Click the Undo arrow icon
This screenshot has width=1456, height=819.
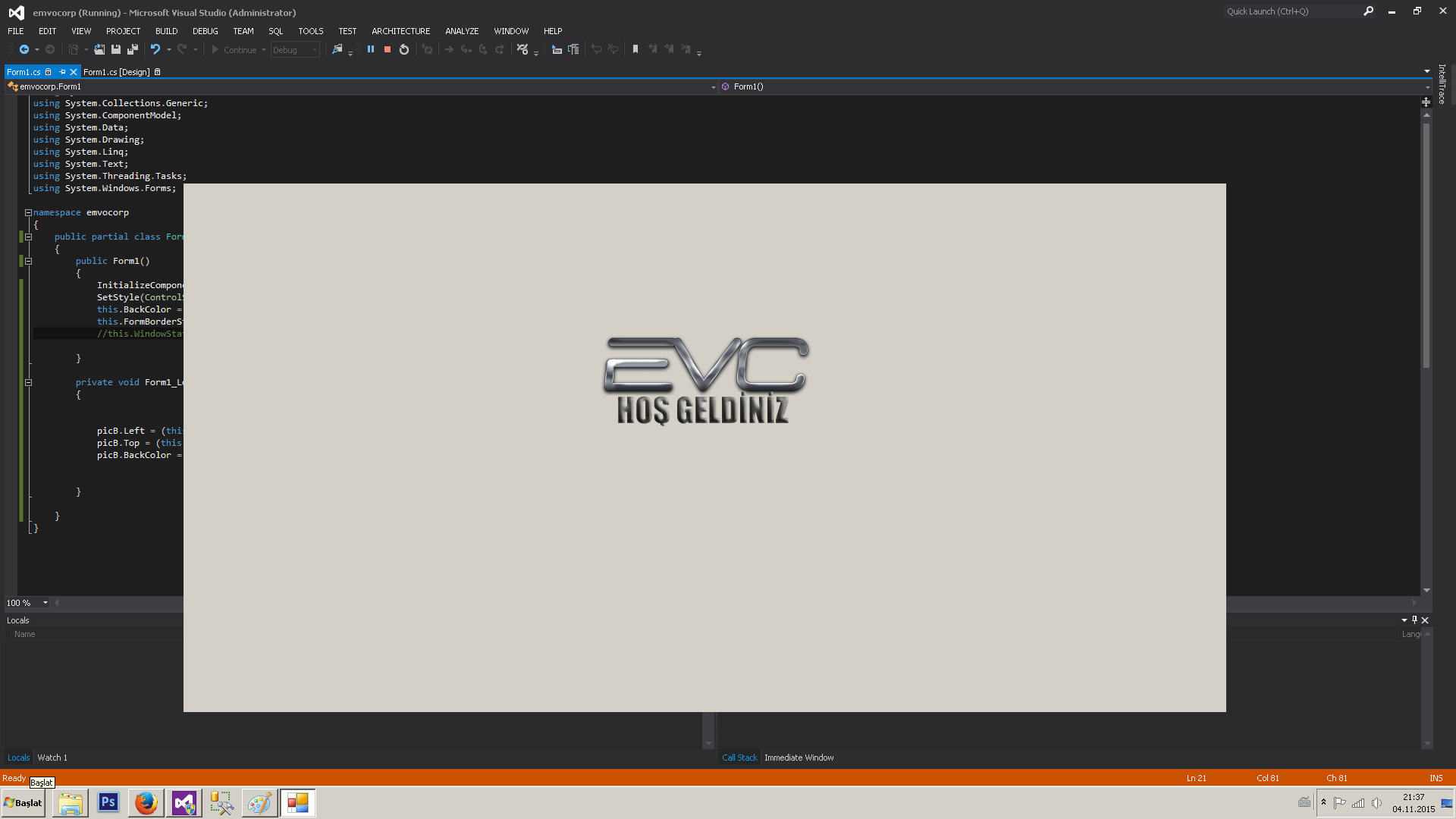[x=155, y=49]
